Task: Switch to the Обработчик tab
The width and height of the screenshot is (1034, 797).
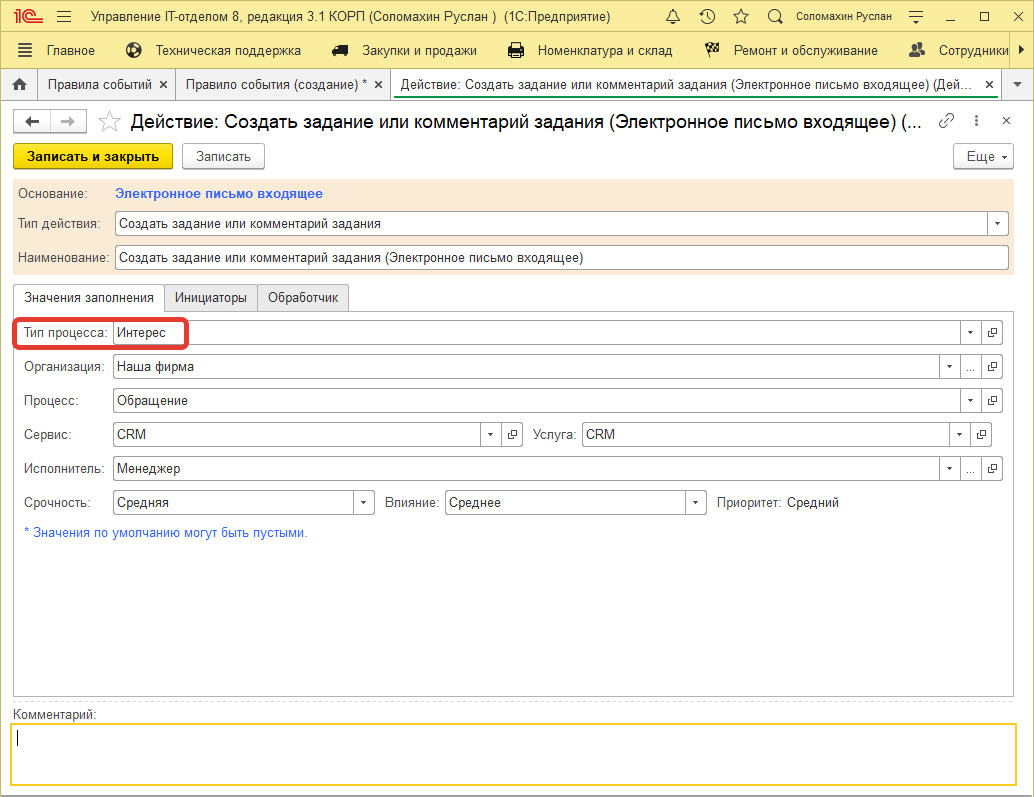Action: [303, 298]
